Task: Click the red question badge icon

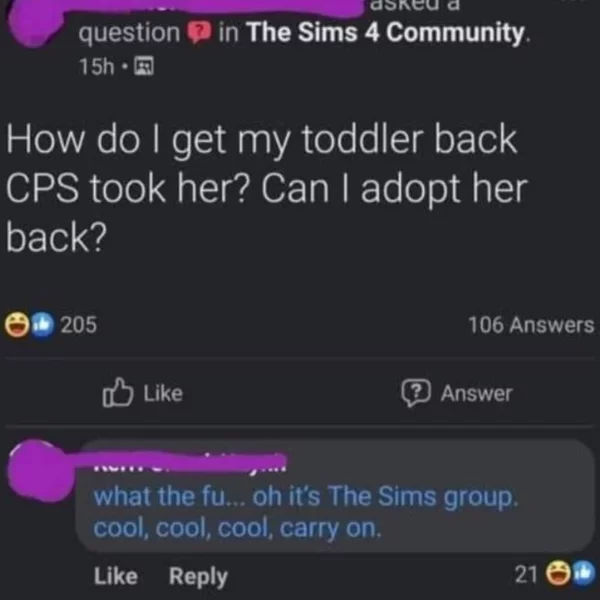Action: [x=198, y=33]
